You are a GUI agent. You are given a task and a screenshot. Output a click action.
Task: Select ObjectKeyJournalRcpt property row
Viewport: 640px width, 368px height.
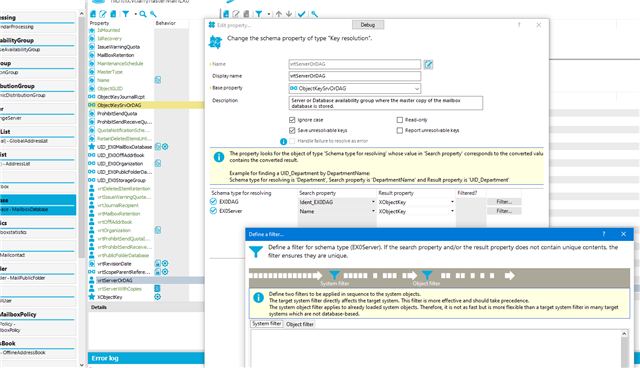coord(121,97)
